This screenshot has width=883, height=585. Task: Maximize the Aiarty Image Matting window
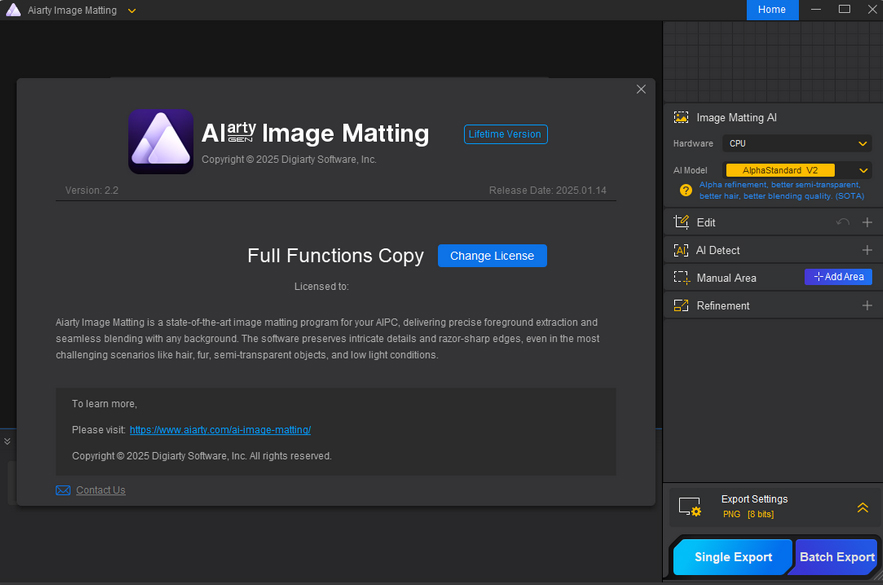(844, 10)
